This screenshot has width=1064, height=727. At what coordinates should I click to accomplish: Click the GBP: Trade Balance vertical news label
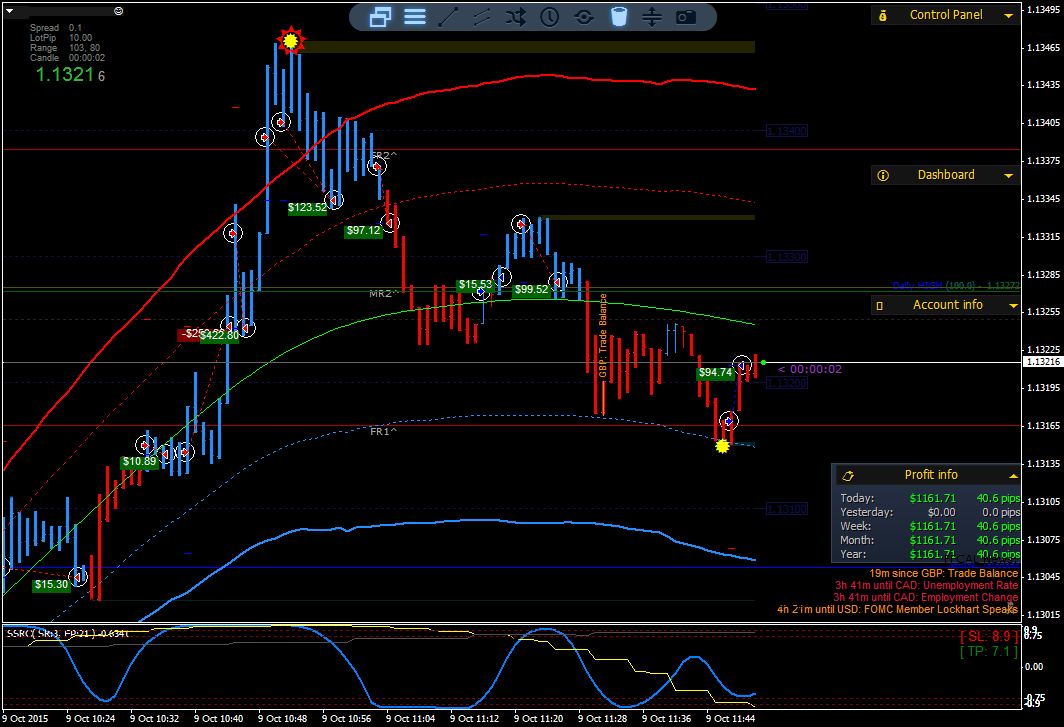(x=603, y=335)
